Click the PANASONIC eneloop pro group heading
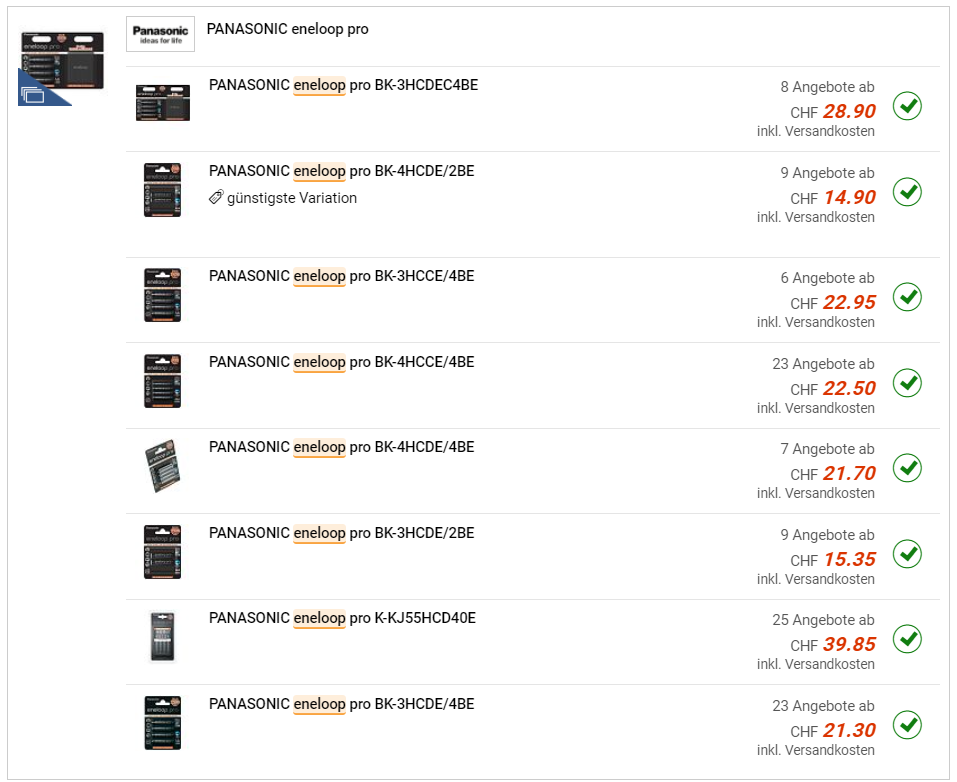 pyautogui.click(x=287, y=29)
